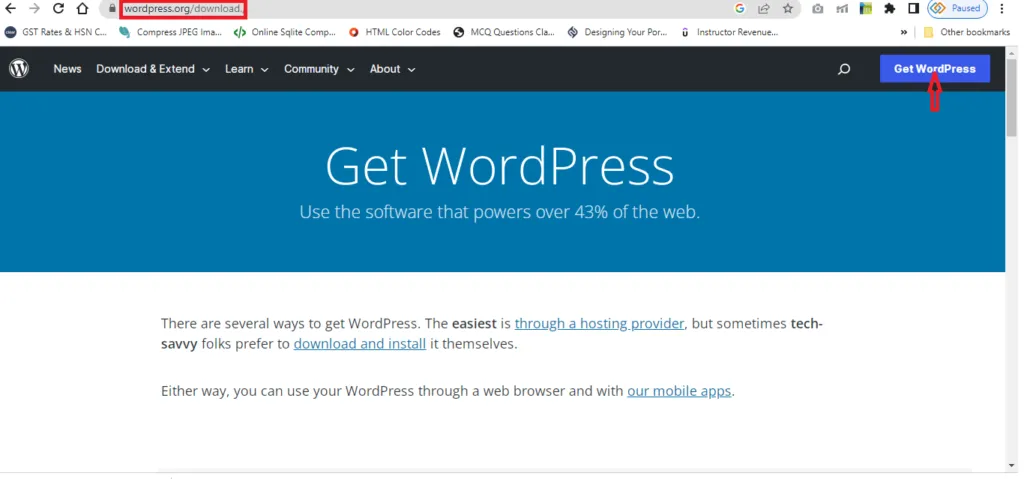Click the Paused profile button
Viewport: 1024px width, 479px height.
coord(957,8)
